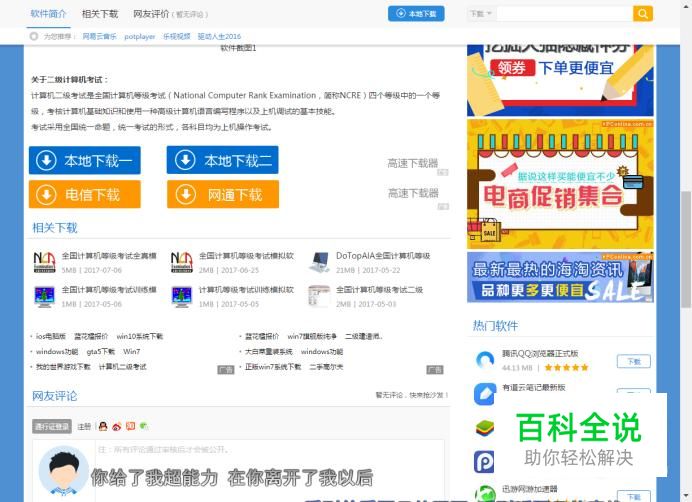Open 全国计算机等级考试全真模 download link
The width and height of the screenshot is (692, 502).
(x=109, y=256)
